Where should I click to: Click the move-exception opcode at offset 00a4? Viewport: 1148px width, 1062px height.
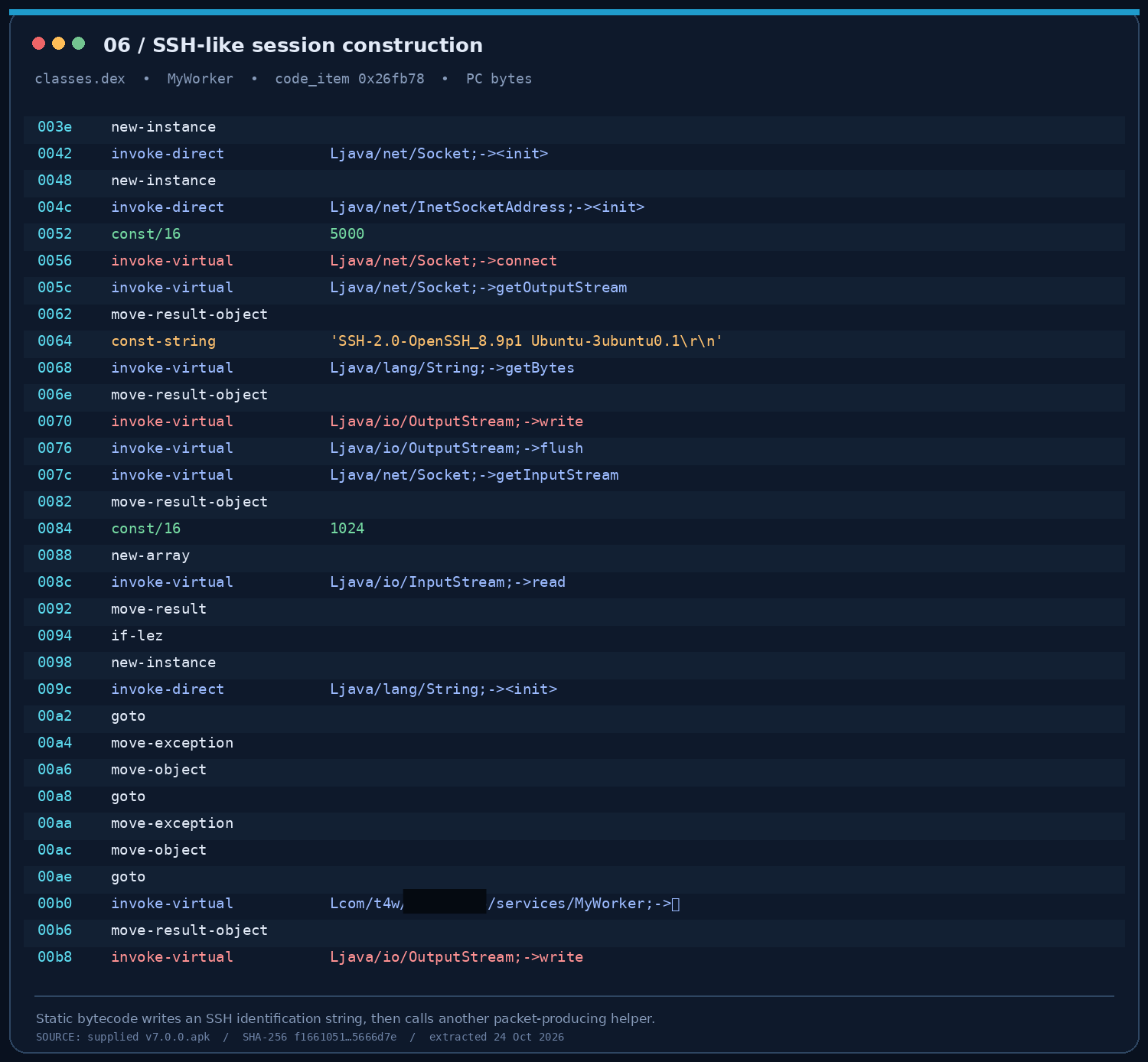point(172,743)
